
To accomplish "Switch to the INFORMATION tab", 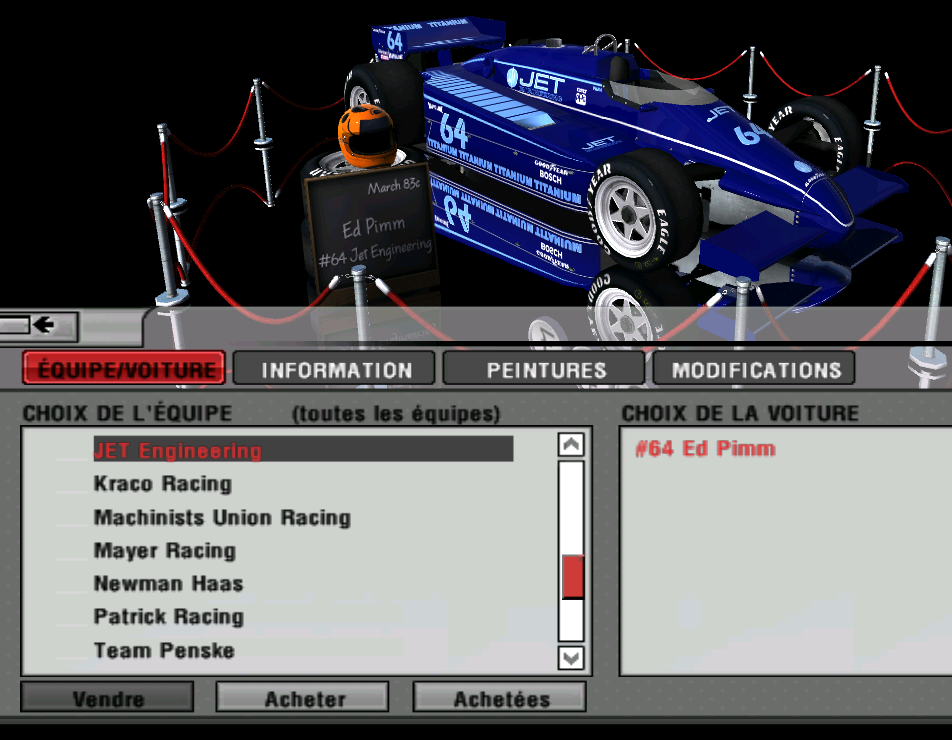I will 334,368.
